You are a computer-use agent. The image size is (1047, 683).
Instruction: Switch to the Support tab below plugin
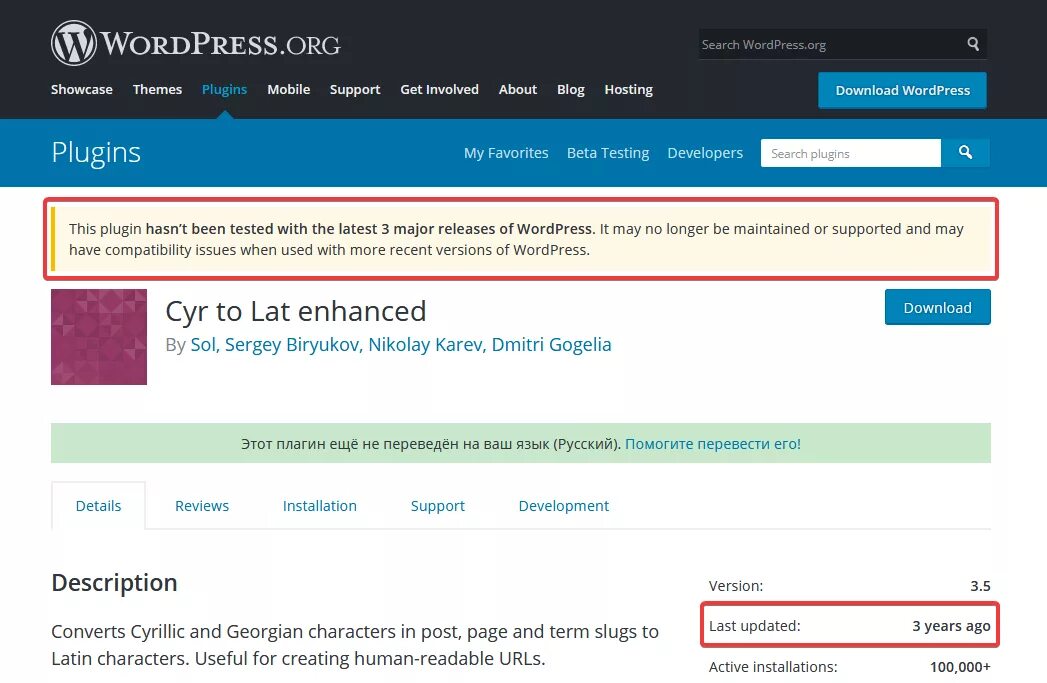click(437, 505)
